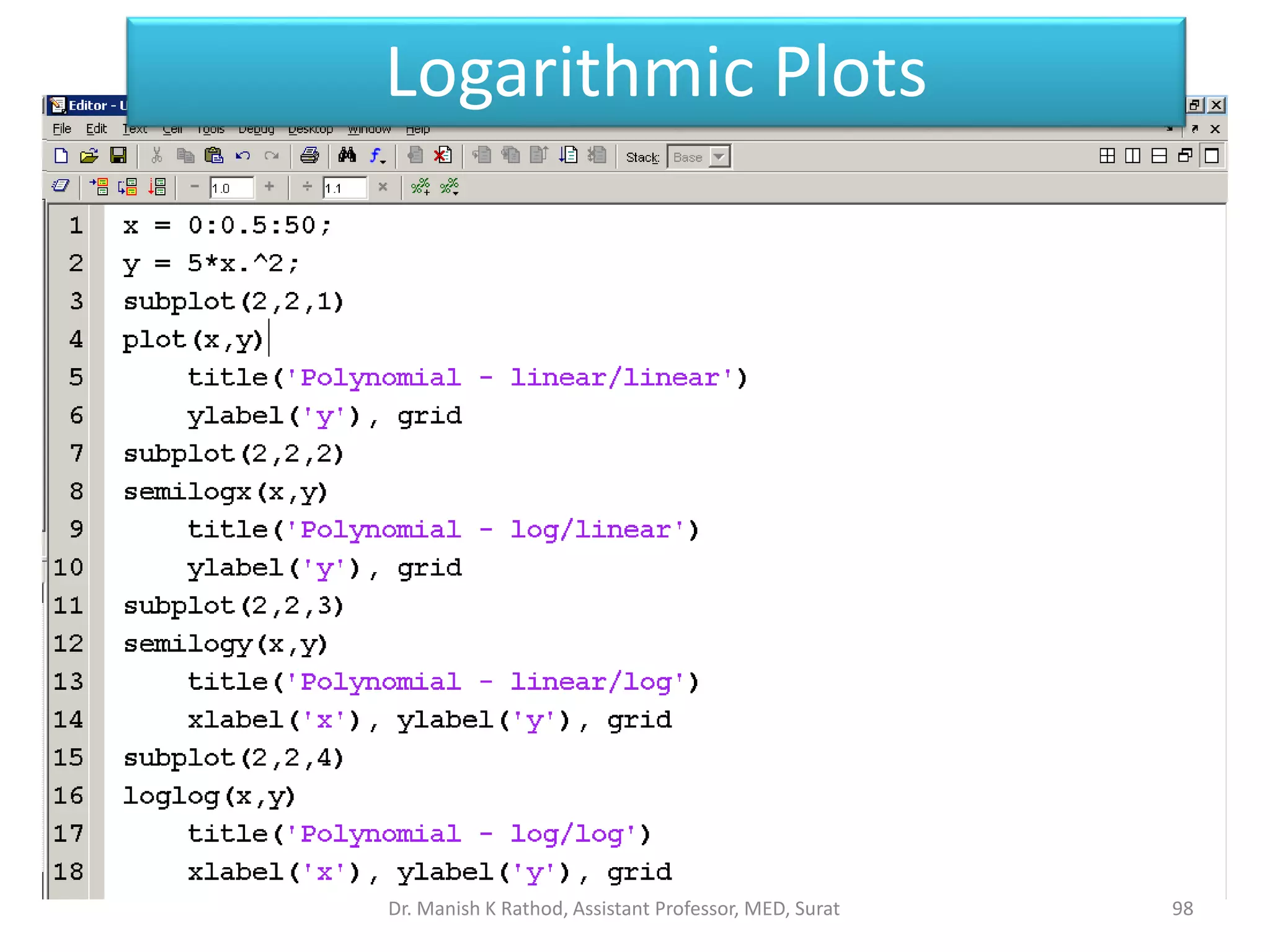Open the Stack Base dropdown

pos(699,157)
